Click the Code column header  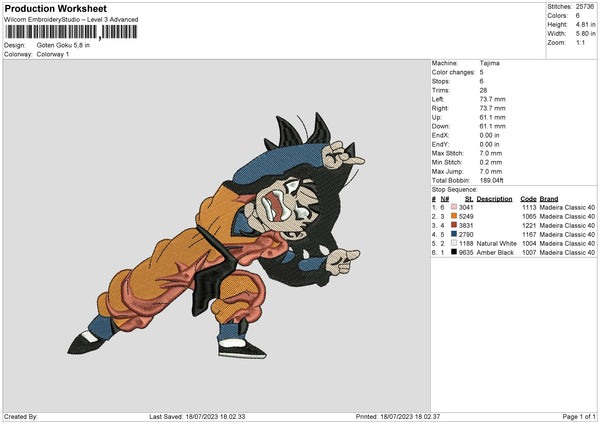pos(529,198)
